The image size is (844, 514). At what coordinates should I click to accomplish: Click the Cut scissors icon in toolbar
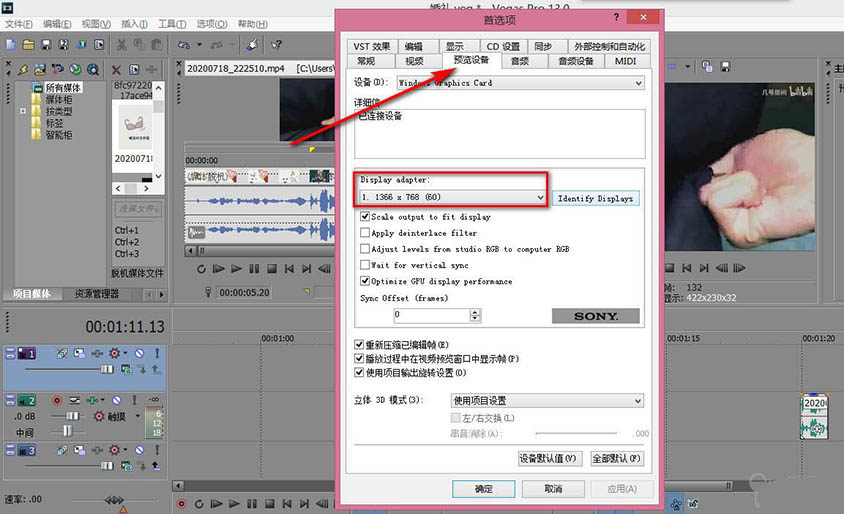pyautogui.click(x=122, y=45)
